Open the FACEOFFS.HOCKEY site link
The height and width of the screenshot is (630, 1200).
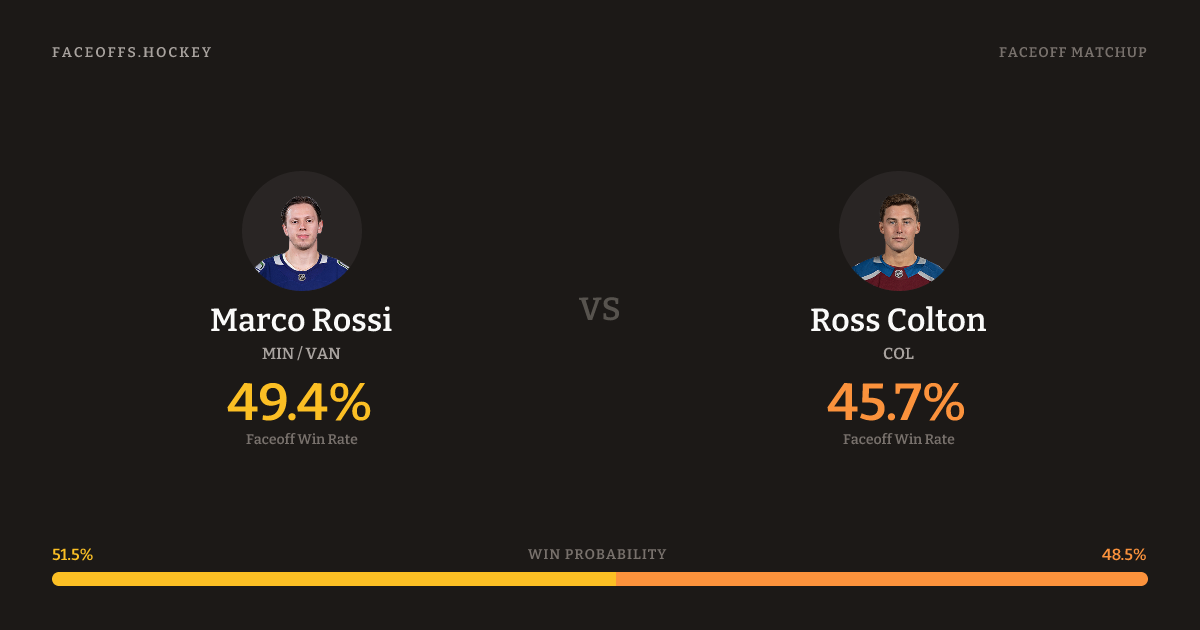pos(132,52)
